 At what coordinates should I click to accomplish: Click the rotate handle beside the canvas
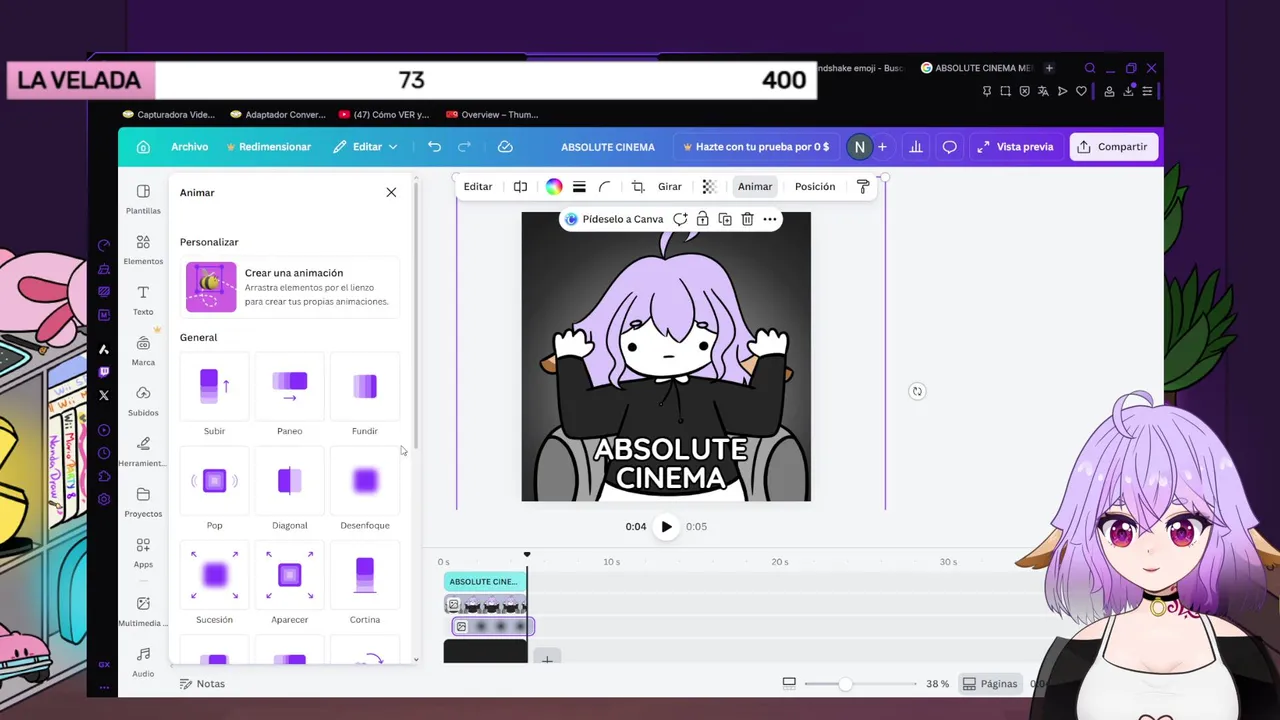click(917, 391)
